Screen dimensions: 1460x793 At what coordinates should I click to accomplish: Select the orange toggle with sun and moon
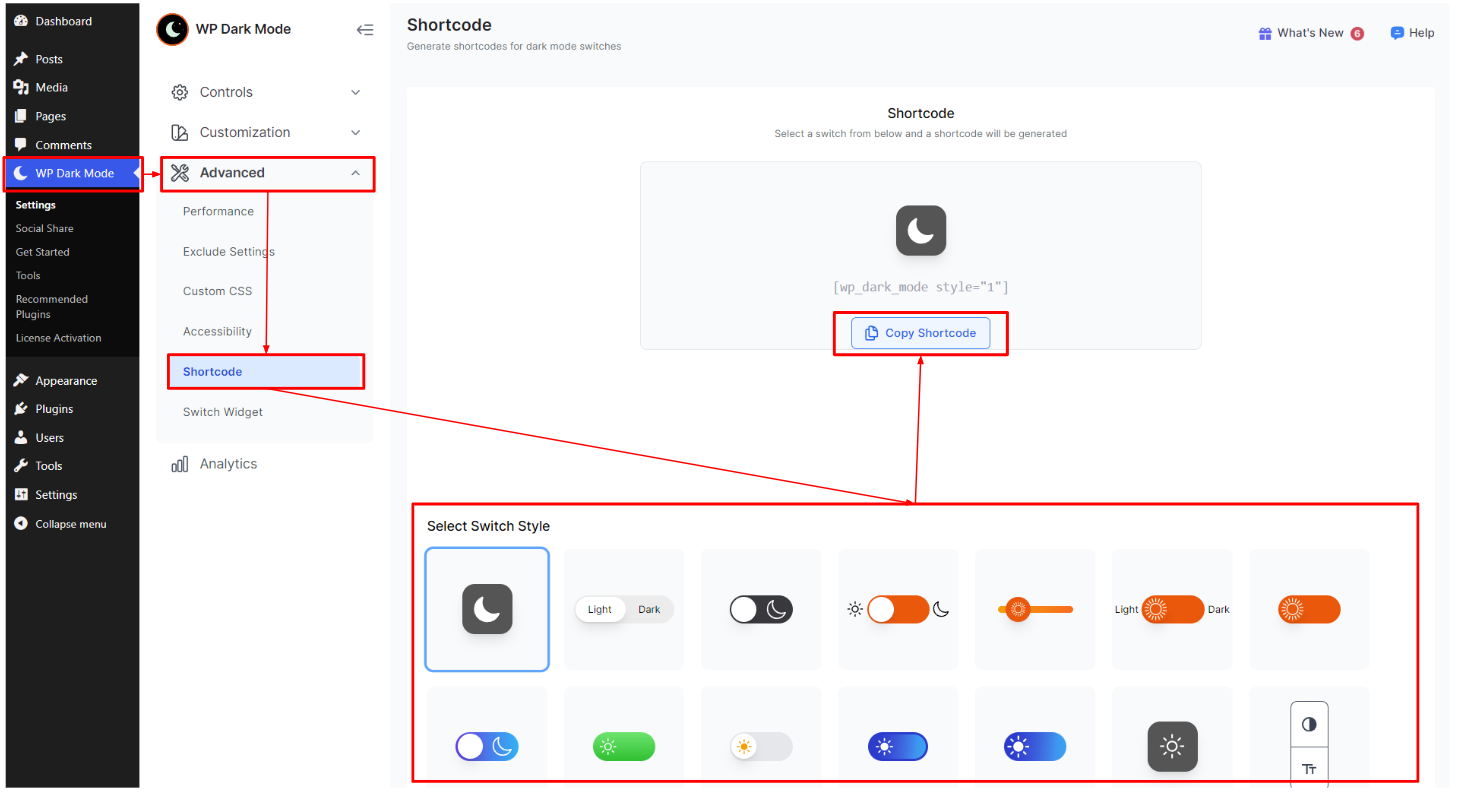[x=898, y=609]
